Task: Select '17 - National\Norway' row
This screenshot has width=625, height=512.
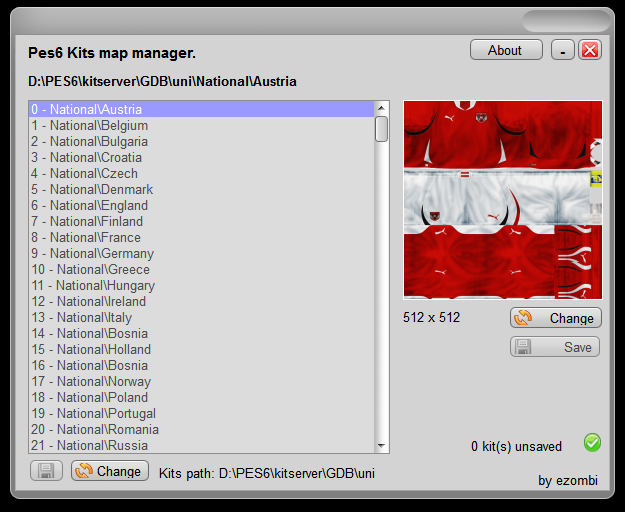Action: click(x=202, y=381)
